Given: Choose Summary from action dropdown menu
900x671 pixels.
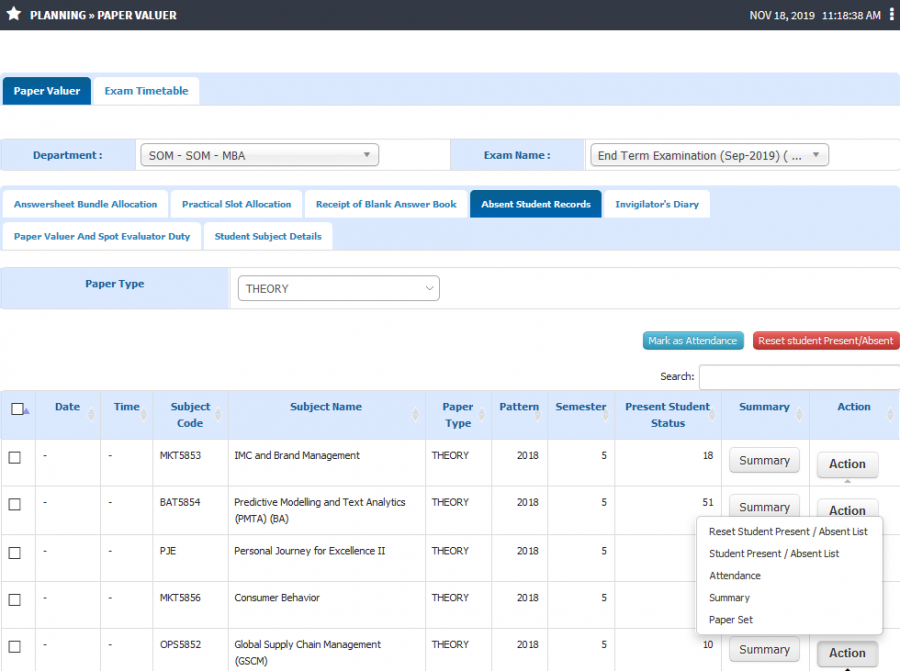Looking at the screenshot, I should (x=729, y=598).
